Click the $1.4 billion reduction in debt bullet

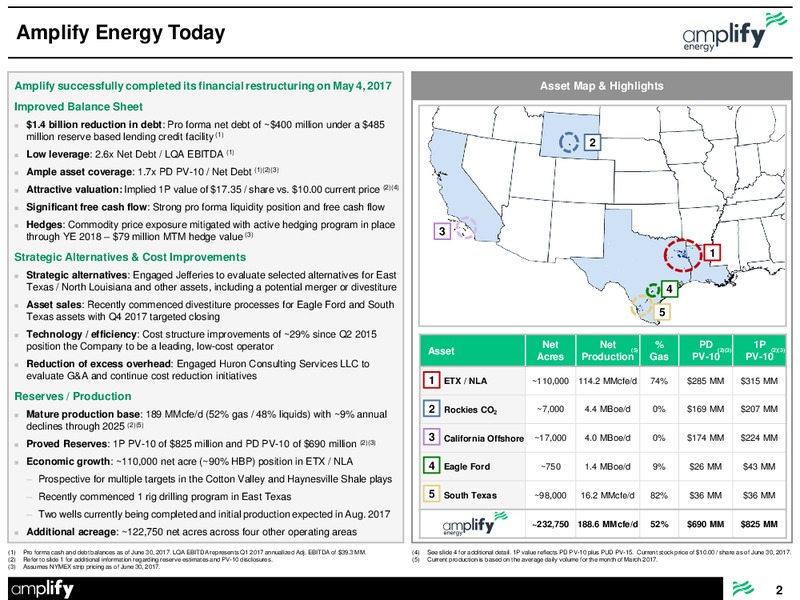pyautogui.click(x=206, y=131)
